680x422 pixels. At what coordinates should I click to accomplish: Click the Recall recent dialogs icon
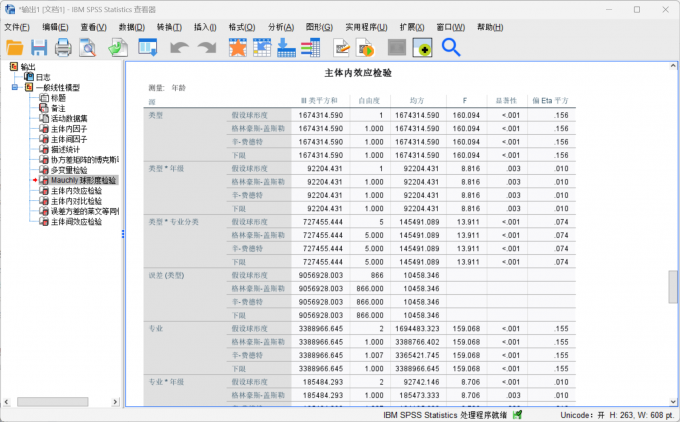tap(148, 48)
